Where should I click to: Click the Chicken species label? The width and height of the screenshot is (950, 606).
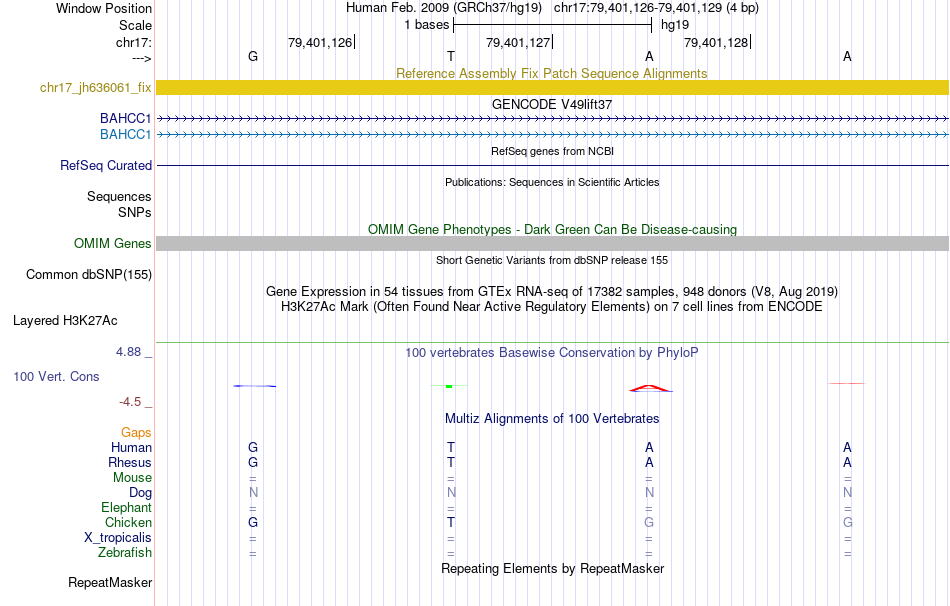128,522
